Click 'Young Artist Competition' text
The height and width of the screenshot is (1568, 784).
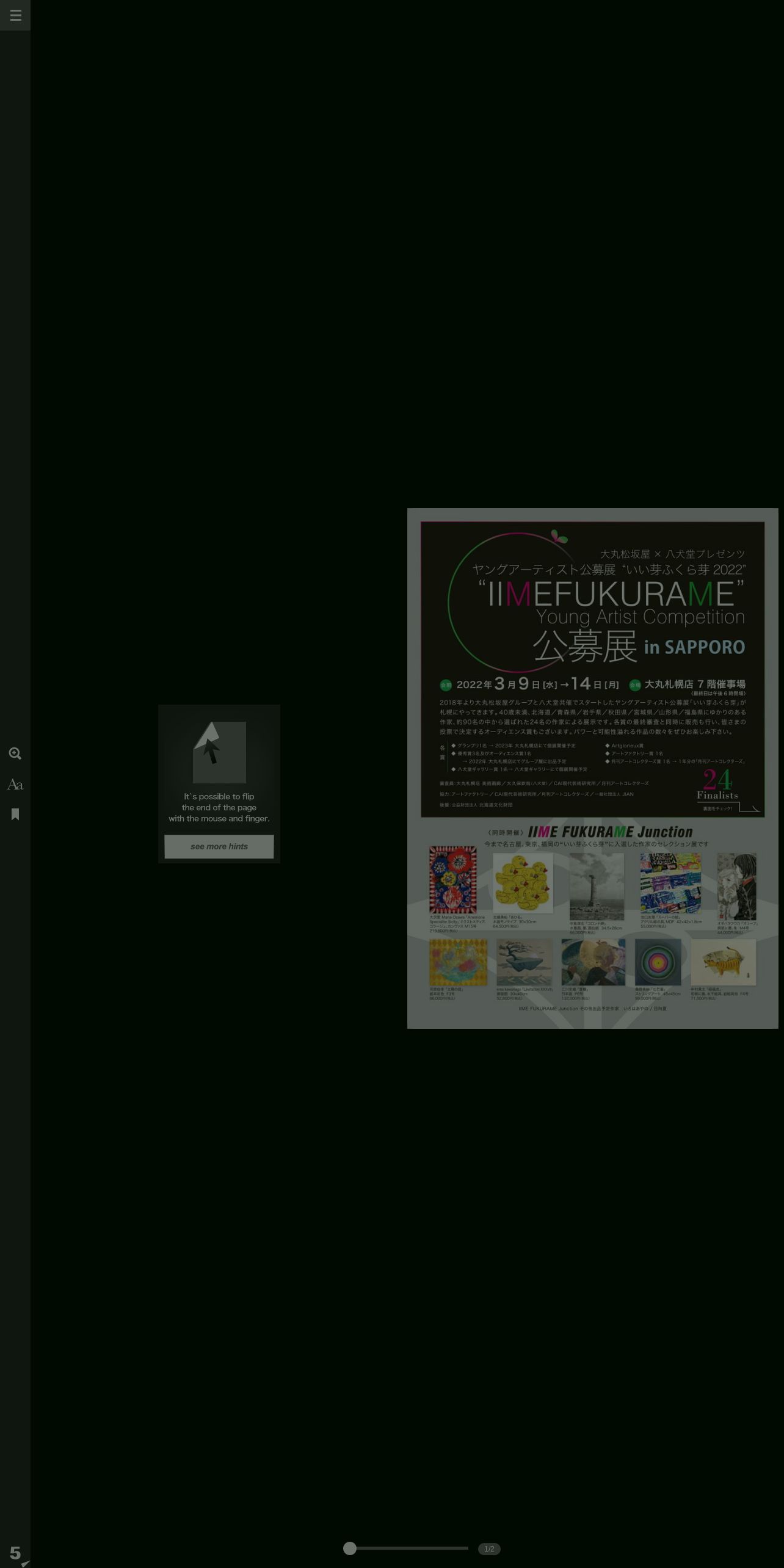pos(641,617)
